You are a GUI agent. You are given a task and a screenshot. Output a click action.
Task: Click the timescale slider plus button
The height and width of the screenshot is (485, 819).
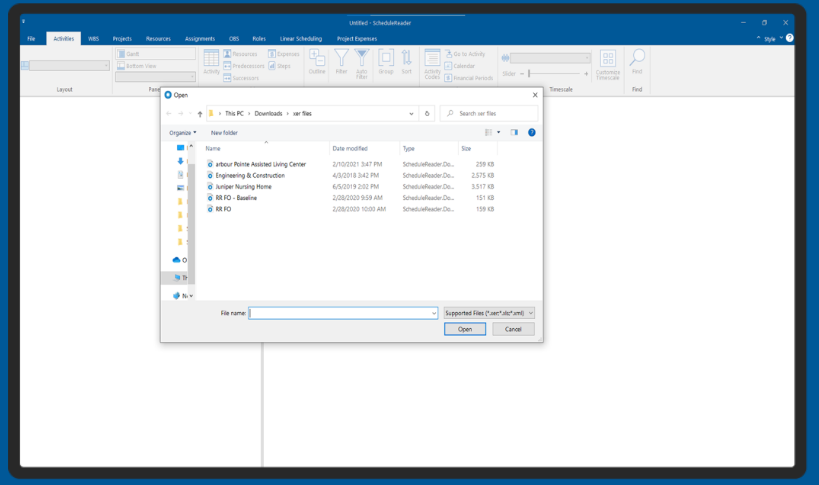[x=586, y=74]
